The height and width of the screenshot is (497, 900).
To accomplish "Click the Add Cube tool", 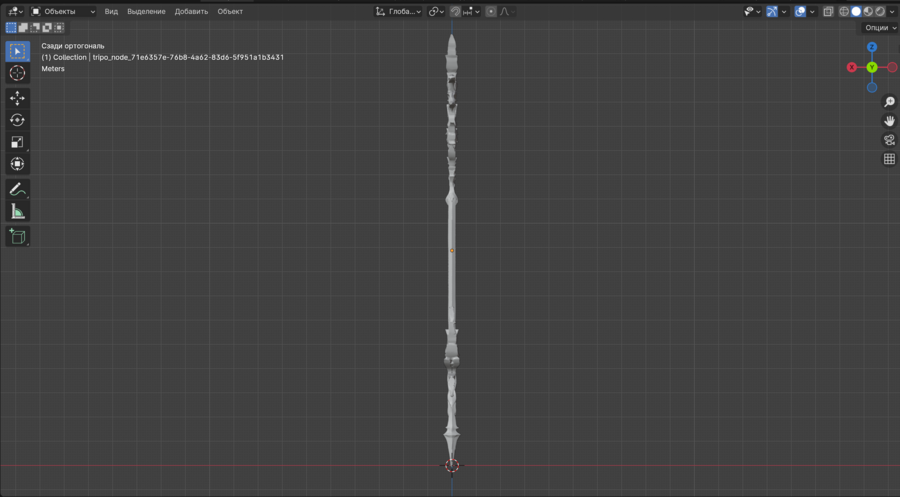I will 17,236.
